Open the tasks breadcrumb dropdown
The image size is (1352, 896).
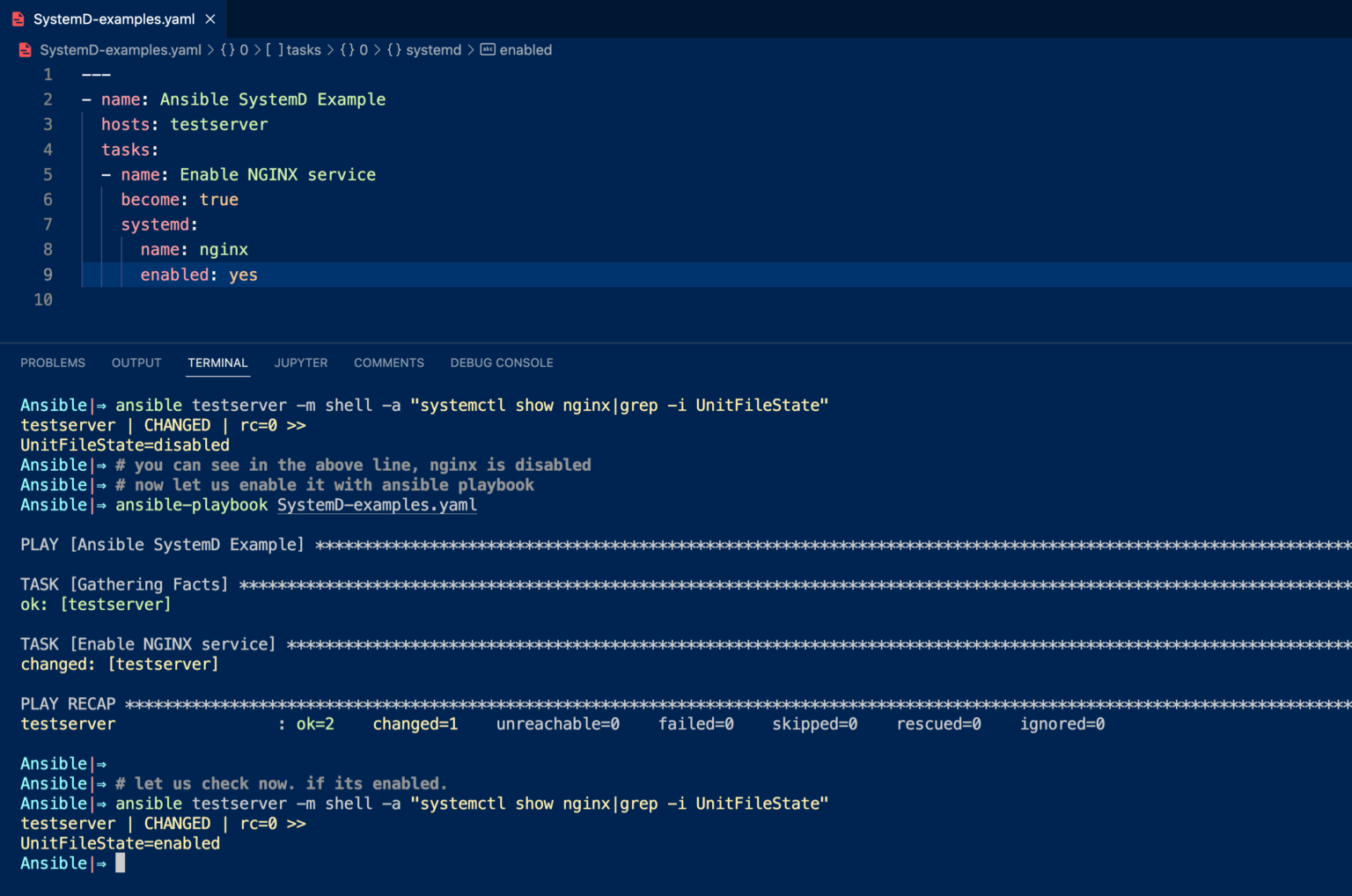[303, 50]
